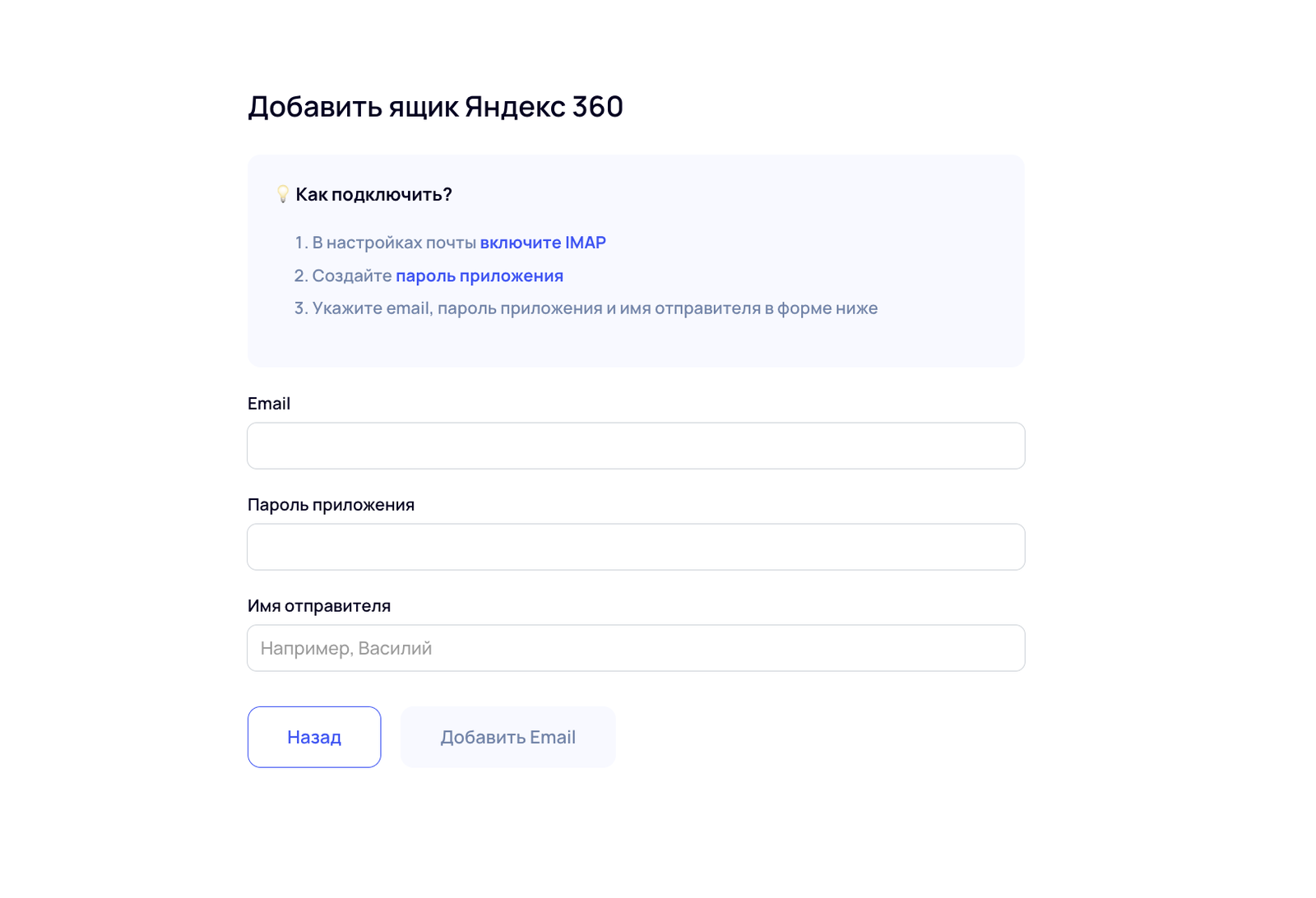Click the Email input field

pos(635,445)
